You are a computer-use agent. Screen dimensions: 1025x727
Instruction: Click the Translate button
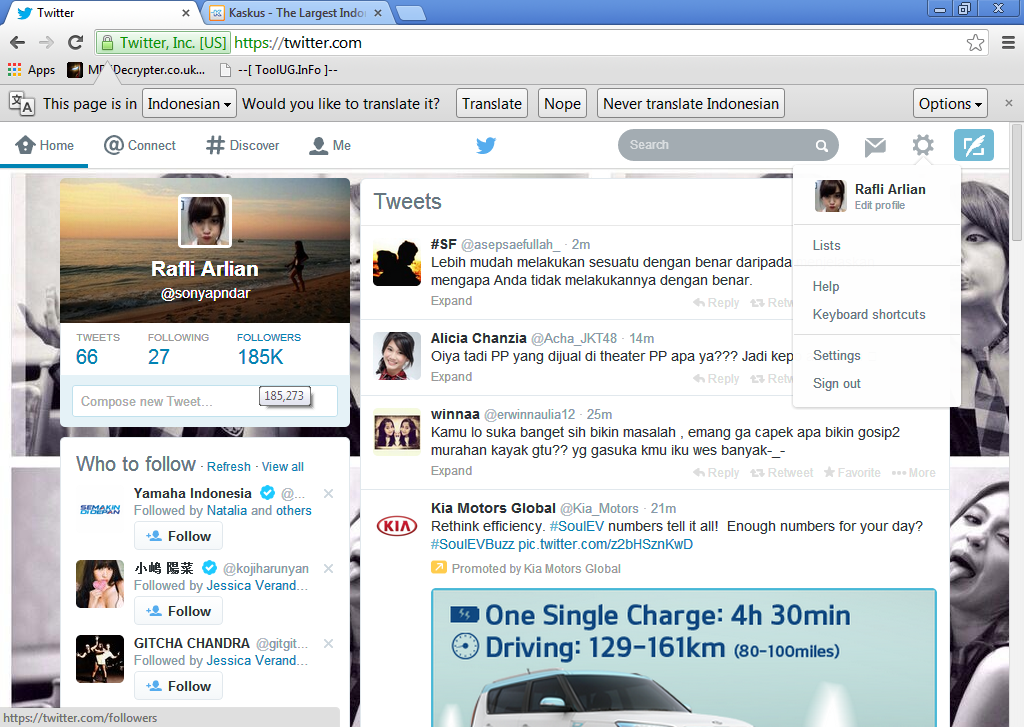492,103
